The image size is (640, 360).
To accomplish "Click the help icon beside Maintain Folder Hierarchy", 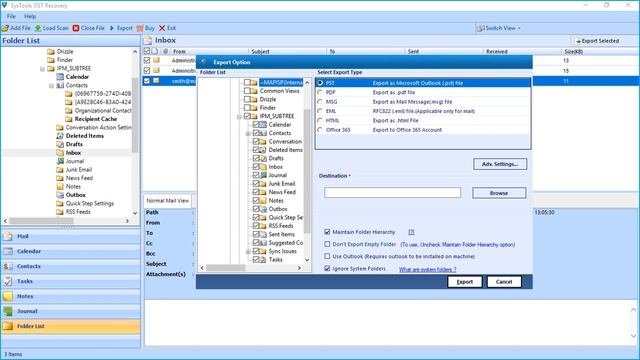I will pyautogui.click(x=411, y=232).
